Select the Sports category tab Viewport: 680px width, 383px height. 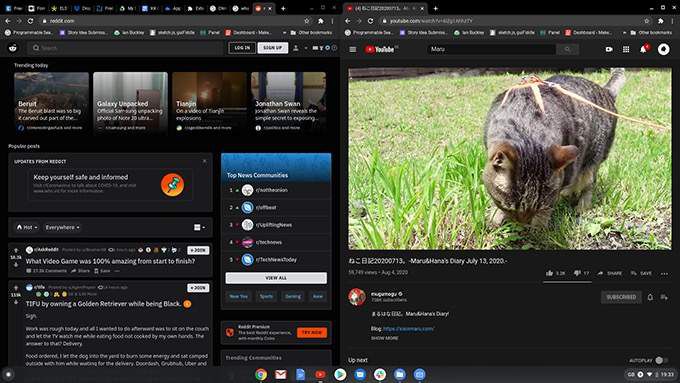click(266, 296)
